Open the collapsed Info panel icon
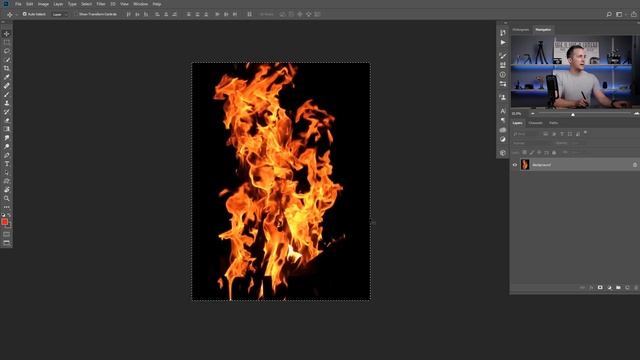 click(503, 75)
